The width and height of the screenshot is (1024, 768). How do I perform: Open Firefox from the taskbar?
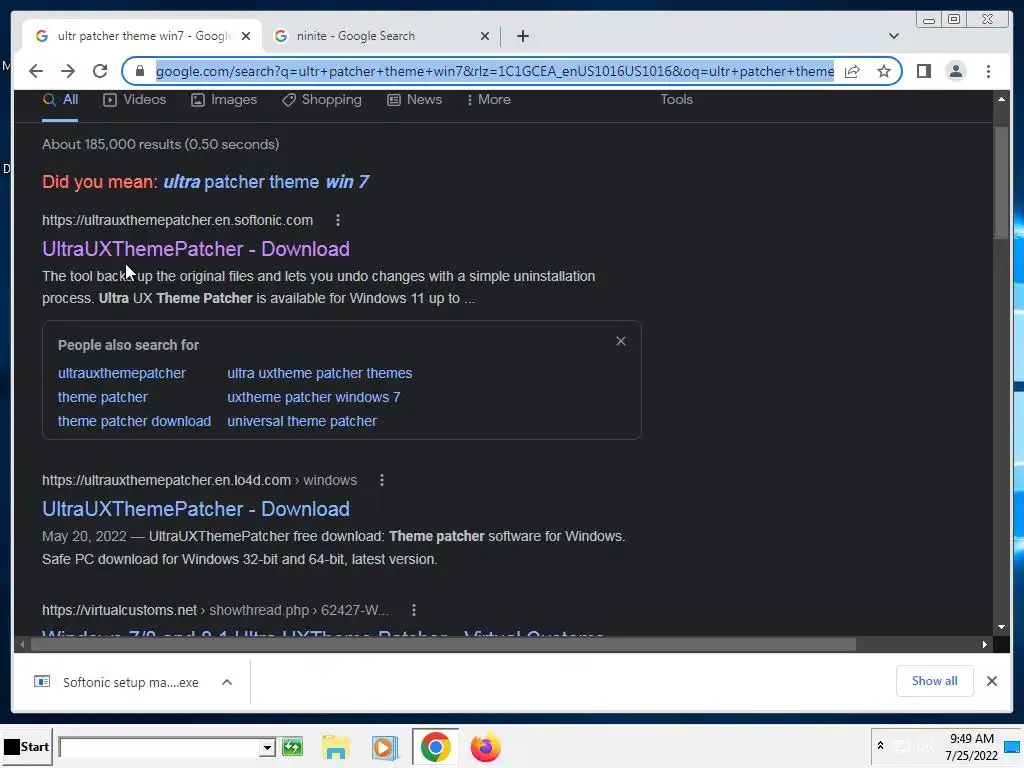pyautogui.click(x=485, y=747)
